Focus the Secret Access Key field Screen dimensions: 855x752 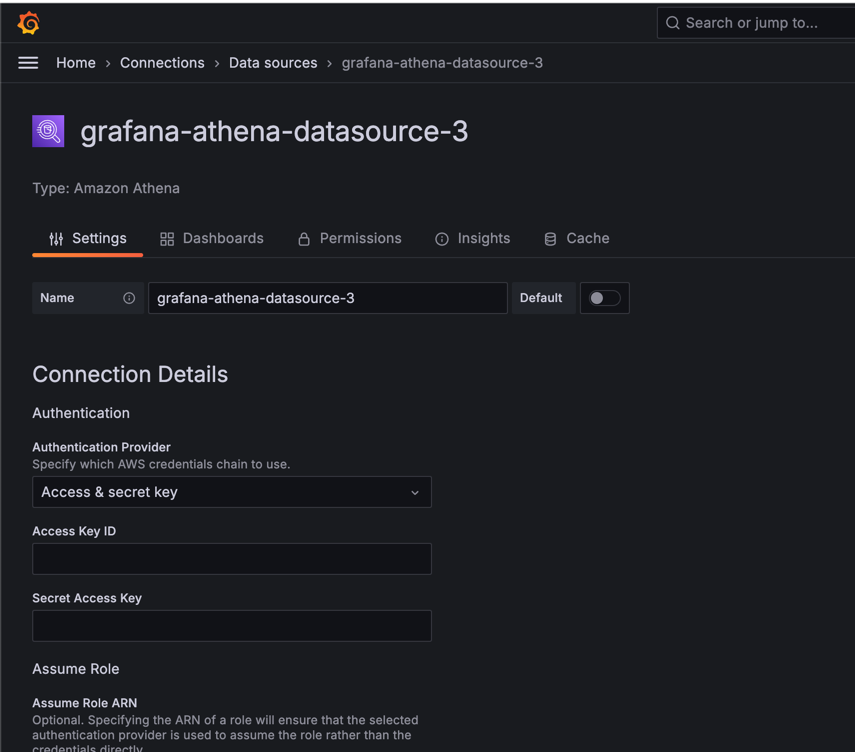click(232, 626)
